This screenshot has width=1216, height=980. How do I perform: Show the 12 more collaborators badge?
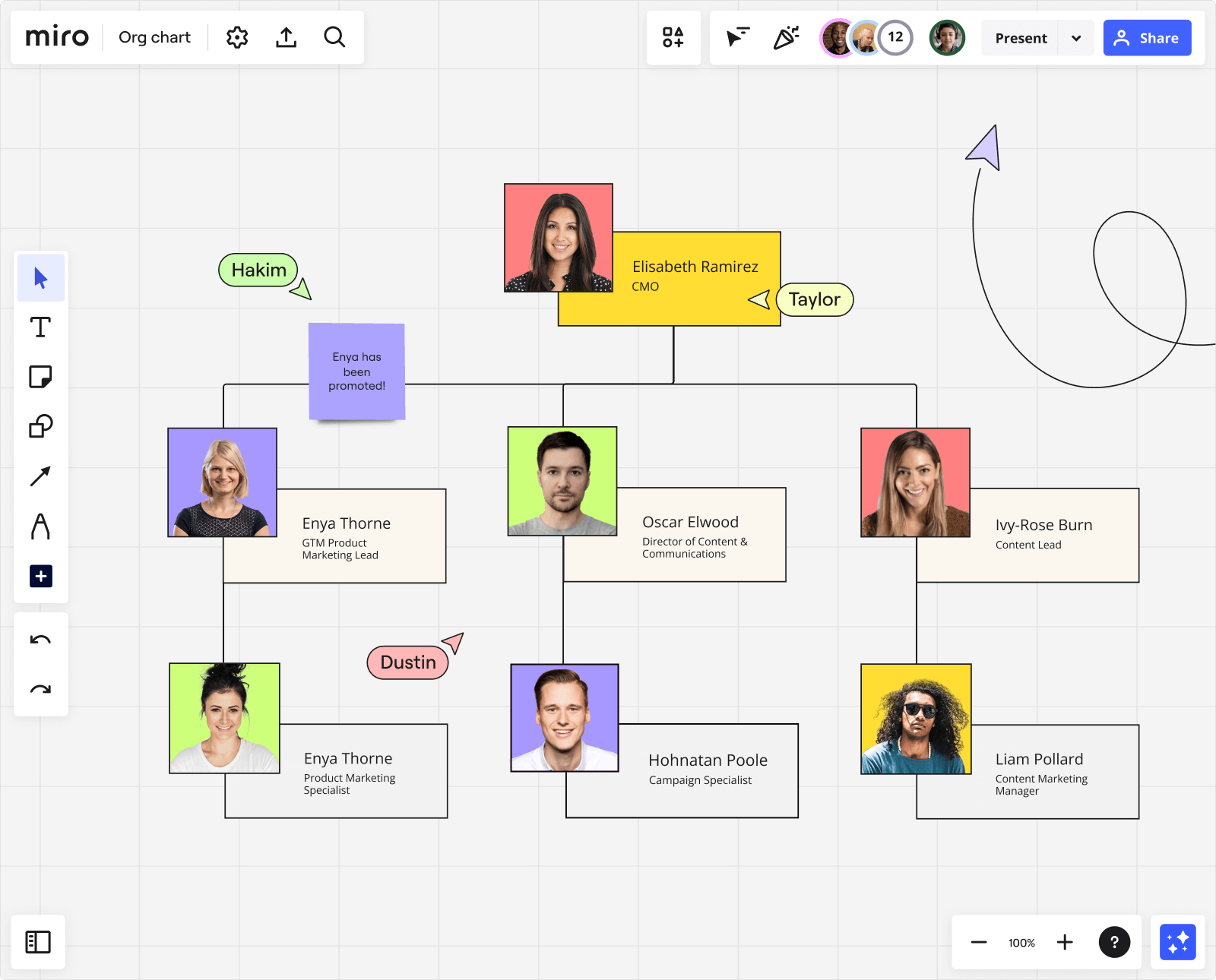point(895,37)
